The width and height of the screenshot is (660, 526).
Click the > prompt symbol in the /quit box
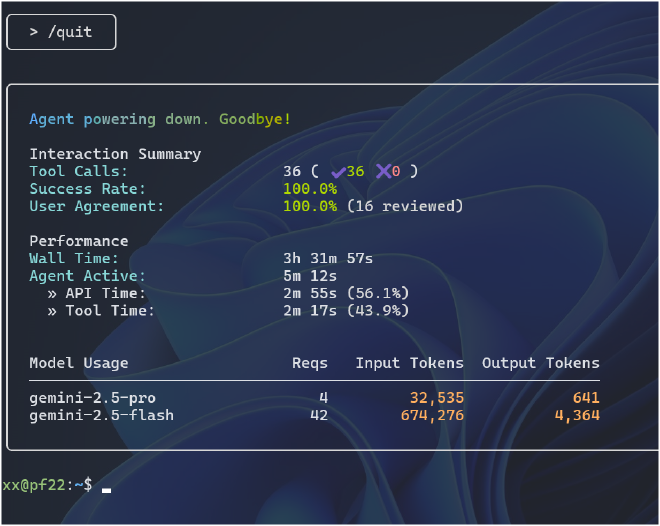tap(34, 32)
